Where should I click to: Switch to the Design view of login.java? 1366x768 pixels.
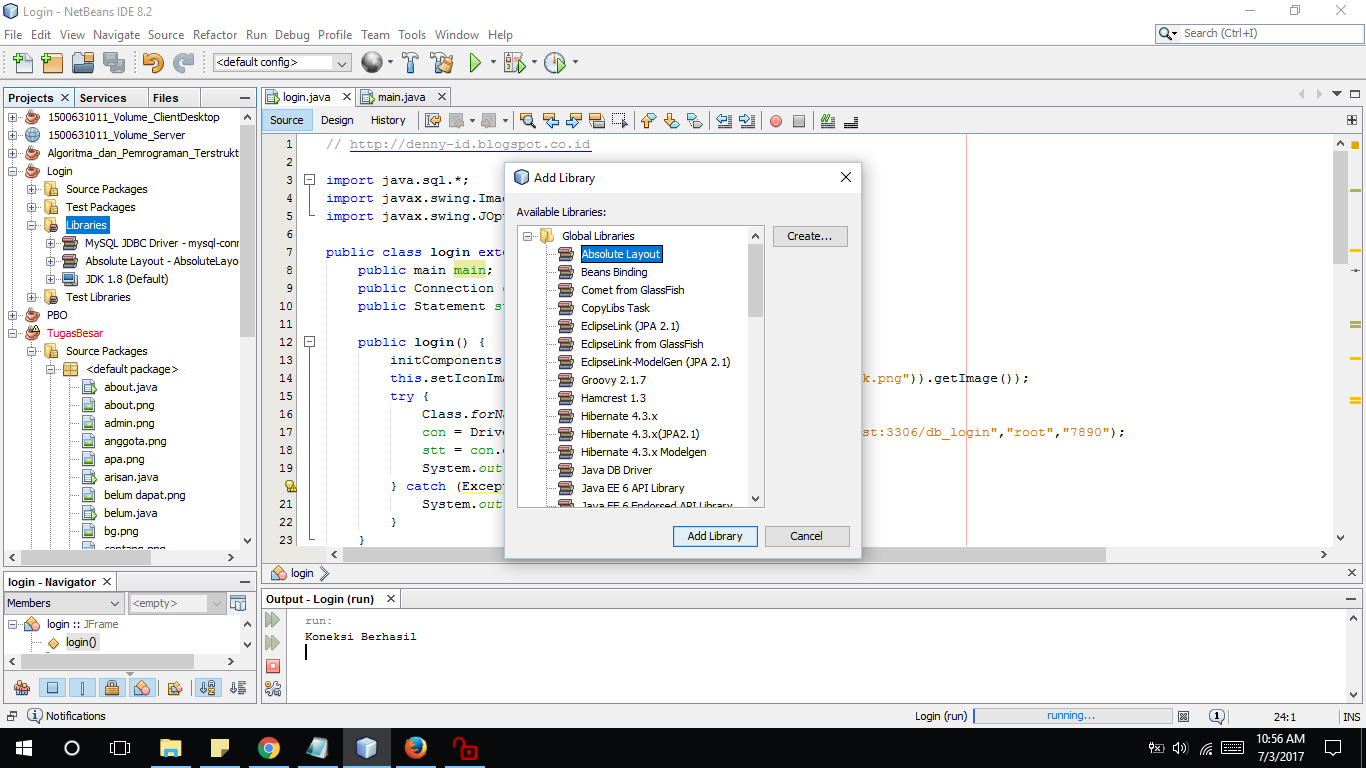tap(337, 120)
